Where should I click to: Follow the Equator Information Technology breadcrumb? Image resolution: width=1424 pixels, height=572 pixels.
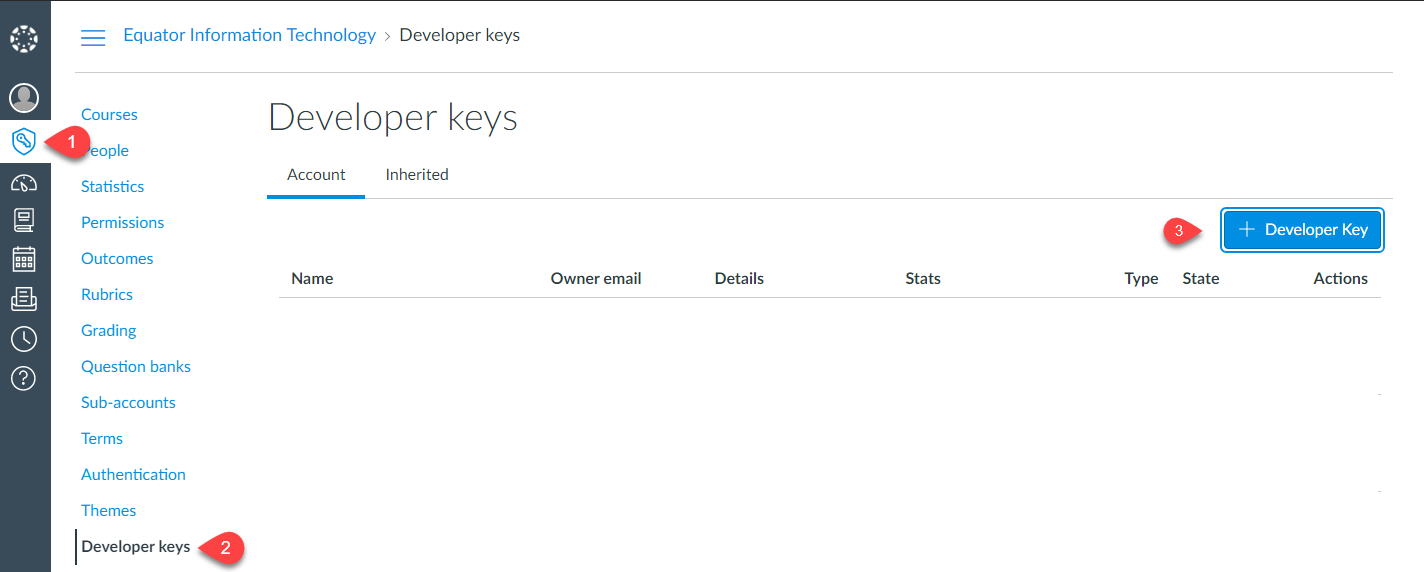[x=249, y=35]
